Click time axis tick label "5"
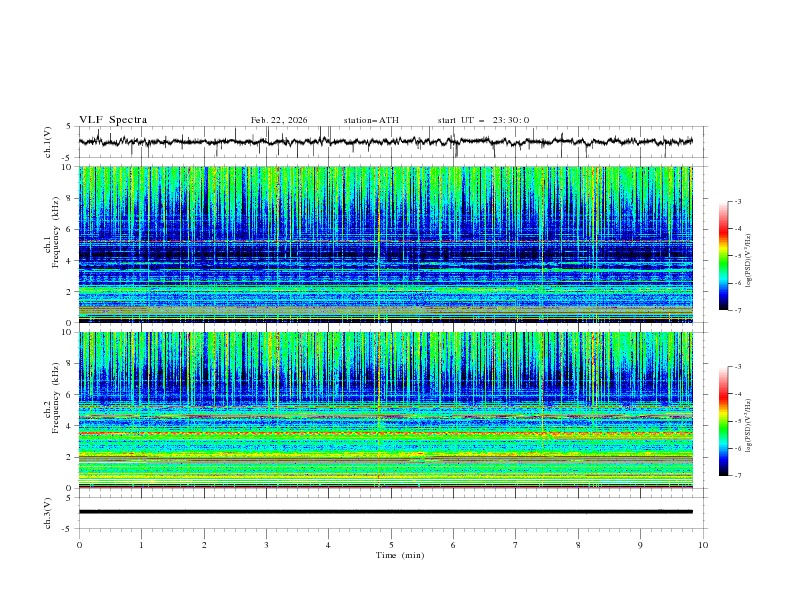 391,545
